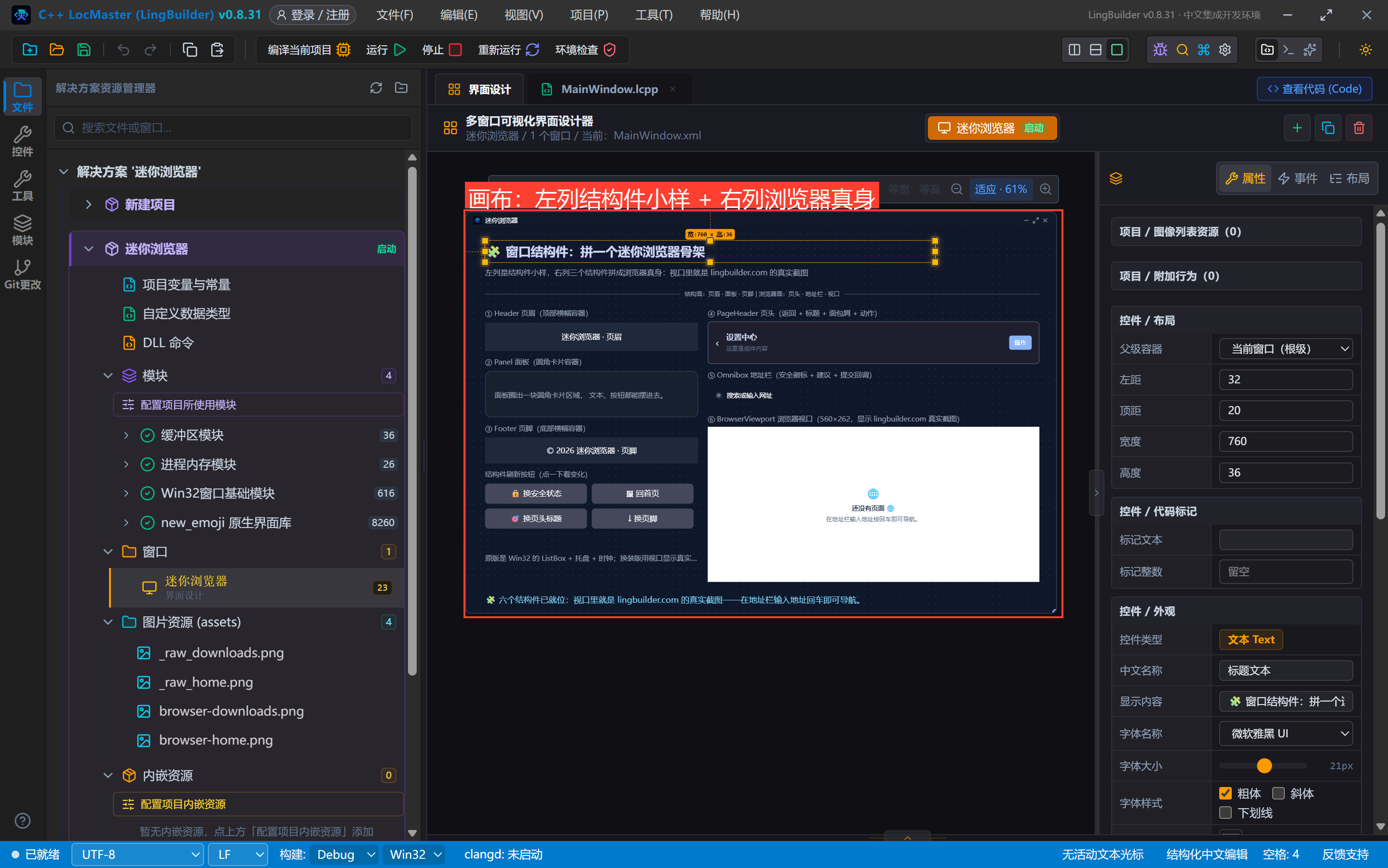1388x868 pixels.
Task: Click the 查看代码 (Code) button
Action: pyautogui.click(x=1314, y=89)
